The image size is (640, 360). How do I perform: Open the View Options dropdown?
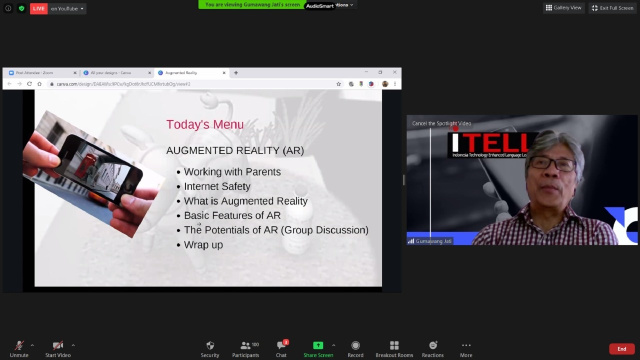pos(345,5)
